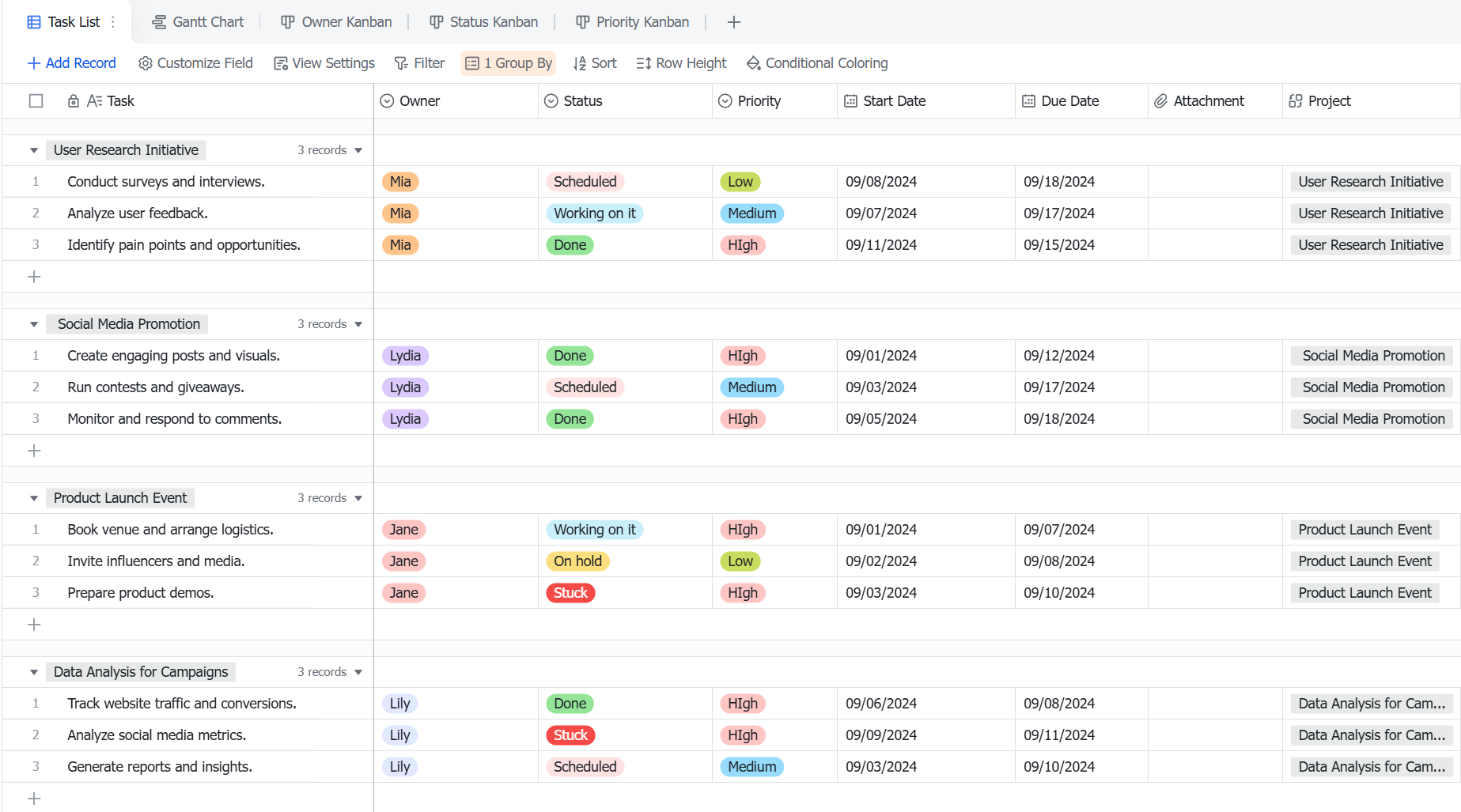
Task: Switch to the Status Kanban tab
Action: point(483,22)
